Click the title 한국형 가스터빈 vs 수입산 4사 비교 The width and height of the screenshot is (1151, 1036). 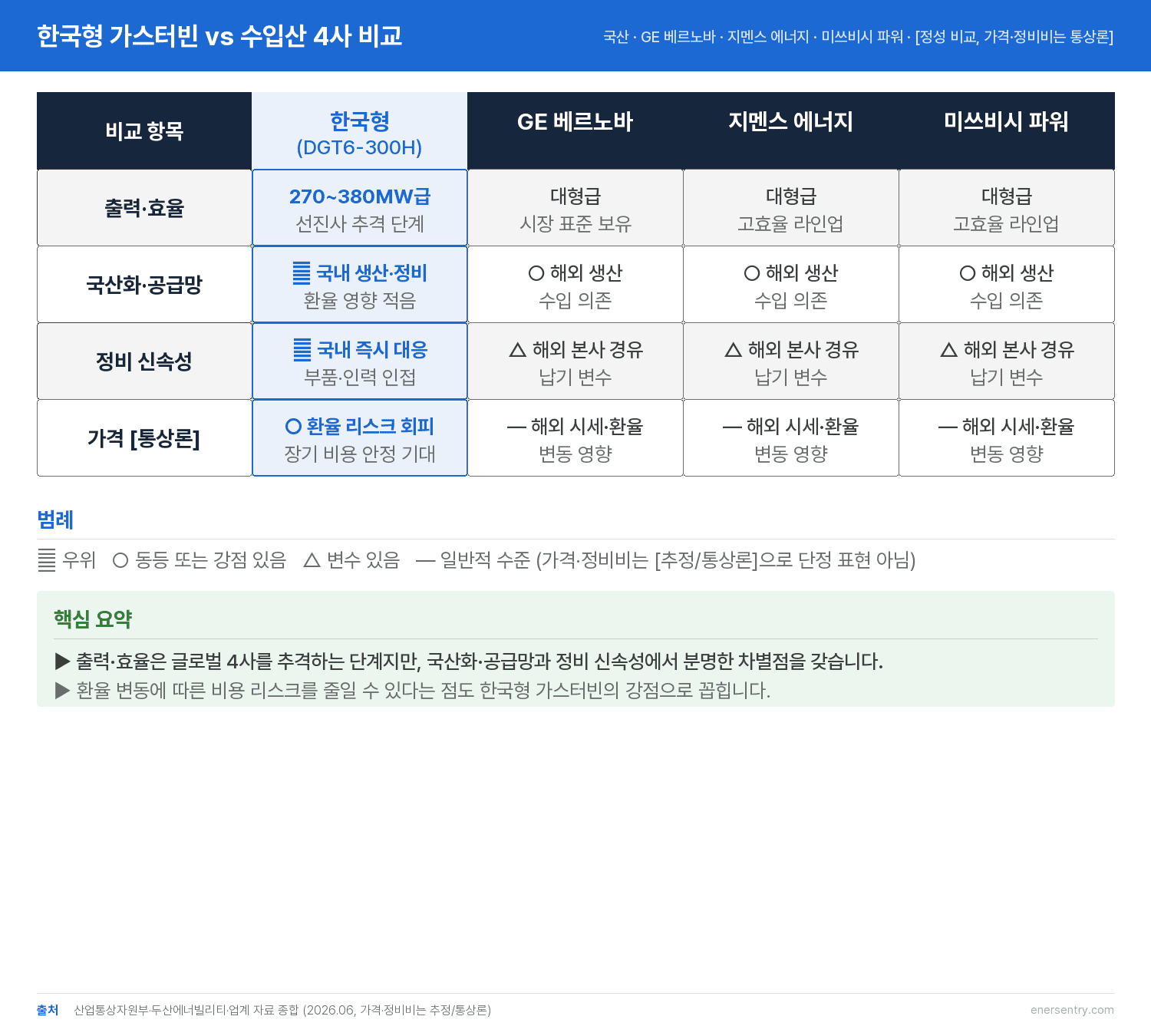click(x=219, y=36)
